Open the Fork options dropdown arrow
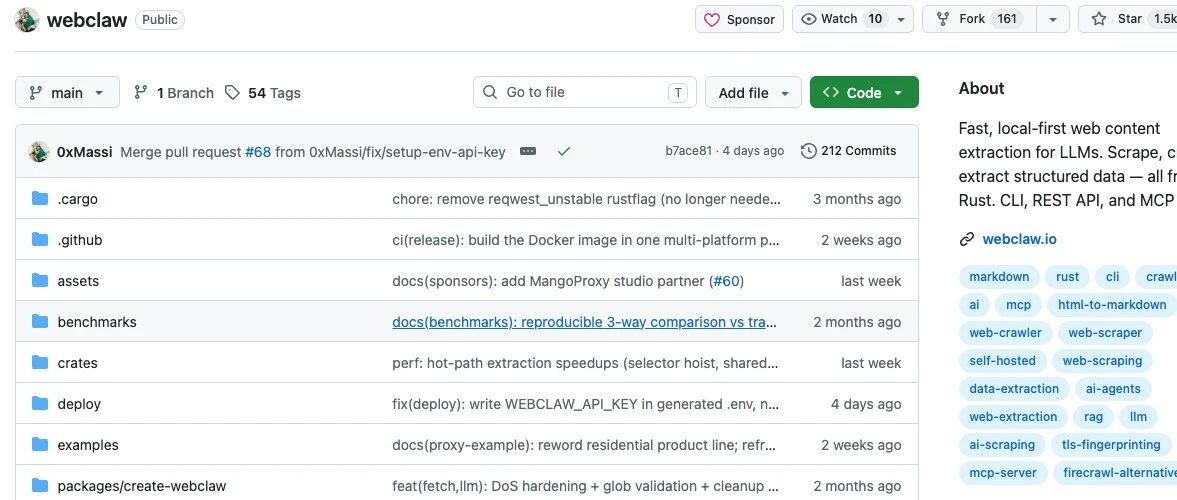1177x500 pixels. (x=1053, y=20)
